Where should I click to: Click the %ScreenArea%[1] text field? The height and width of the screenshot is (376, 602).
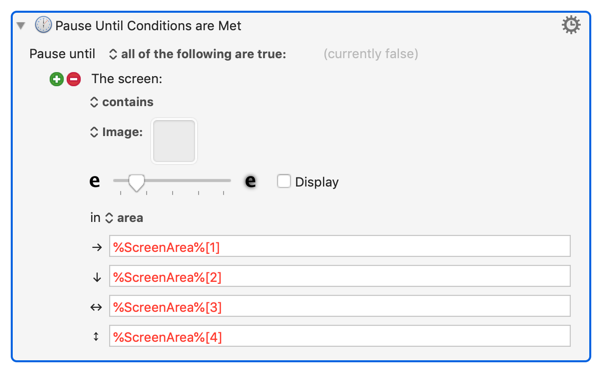click(x=340, y=246)
